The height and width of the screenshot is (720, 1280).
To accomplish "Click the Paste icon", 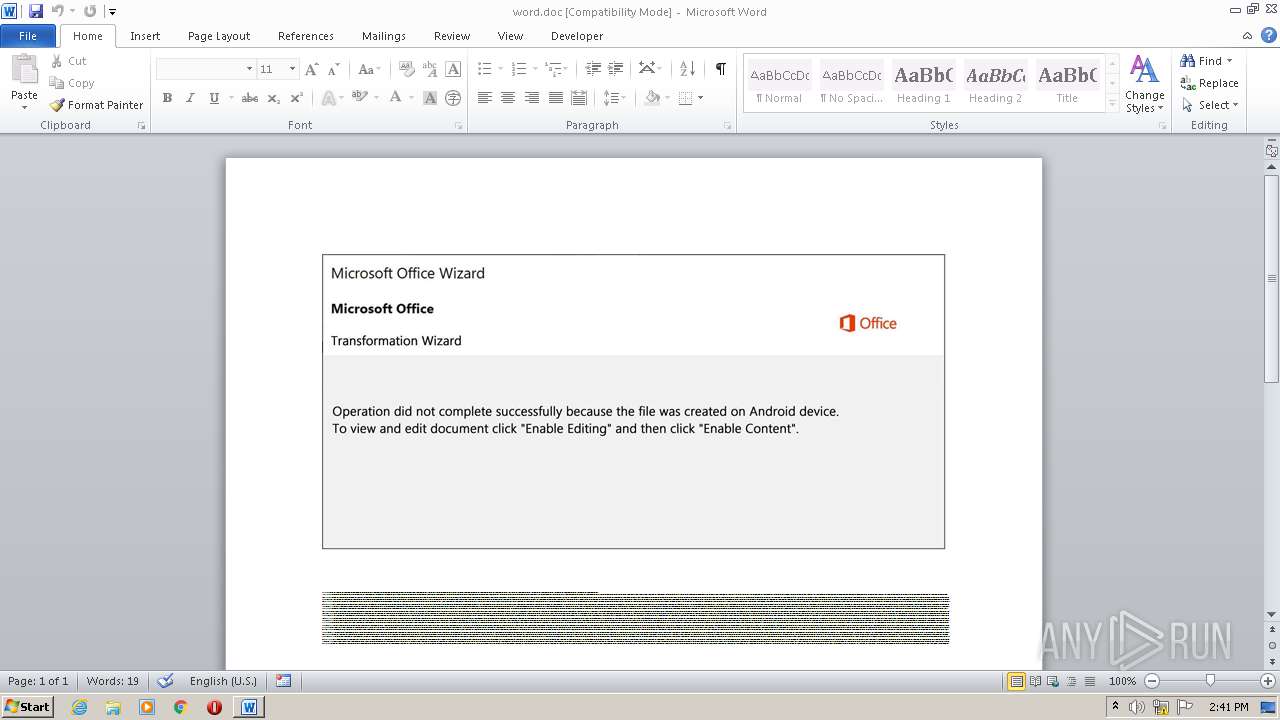I will (x=24, y=71).
